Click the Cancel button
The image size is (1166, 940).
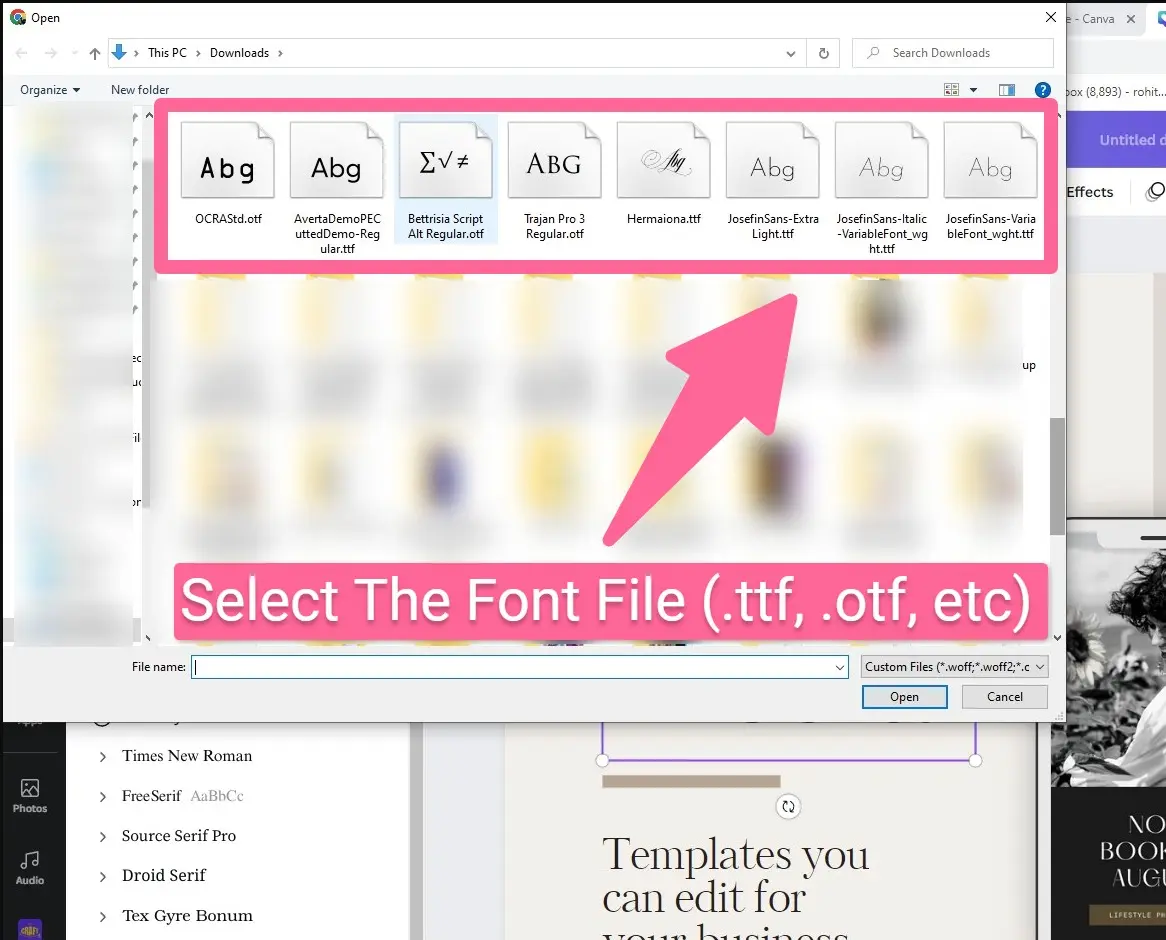tap(1005, 697)
